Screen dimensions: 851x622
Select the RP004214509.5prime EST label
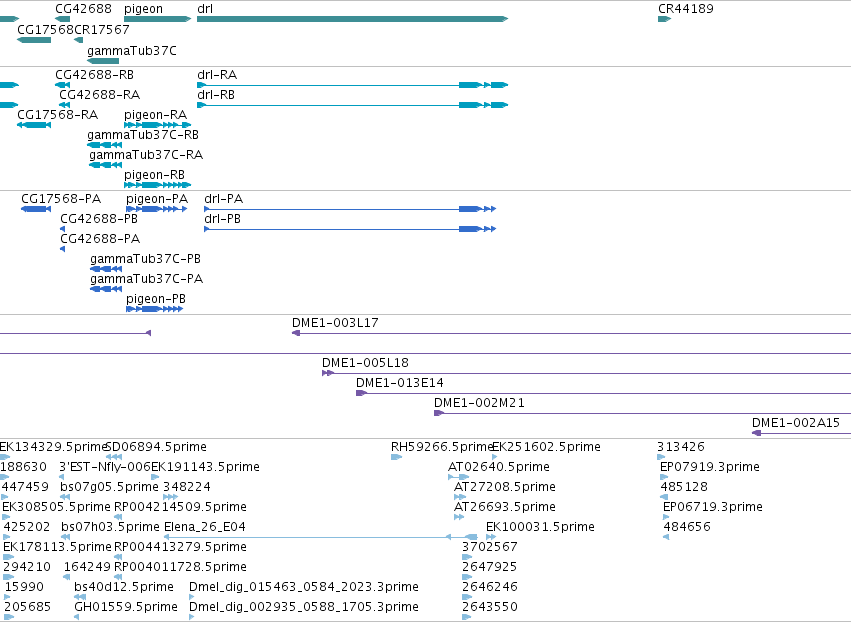click(x=180, y=507)
